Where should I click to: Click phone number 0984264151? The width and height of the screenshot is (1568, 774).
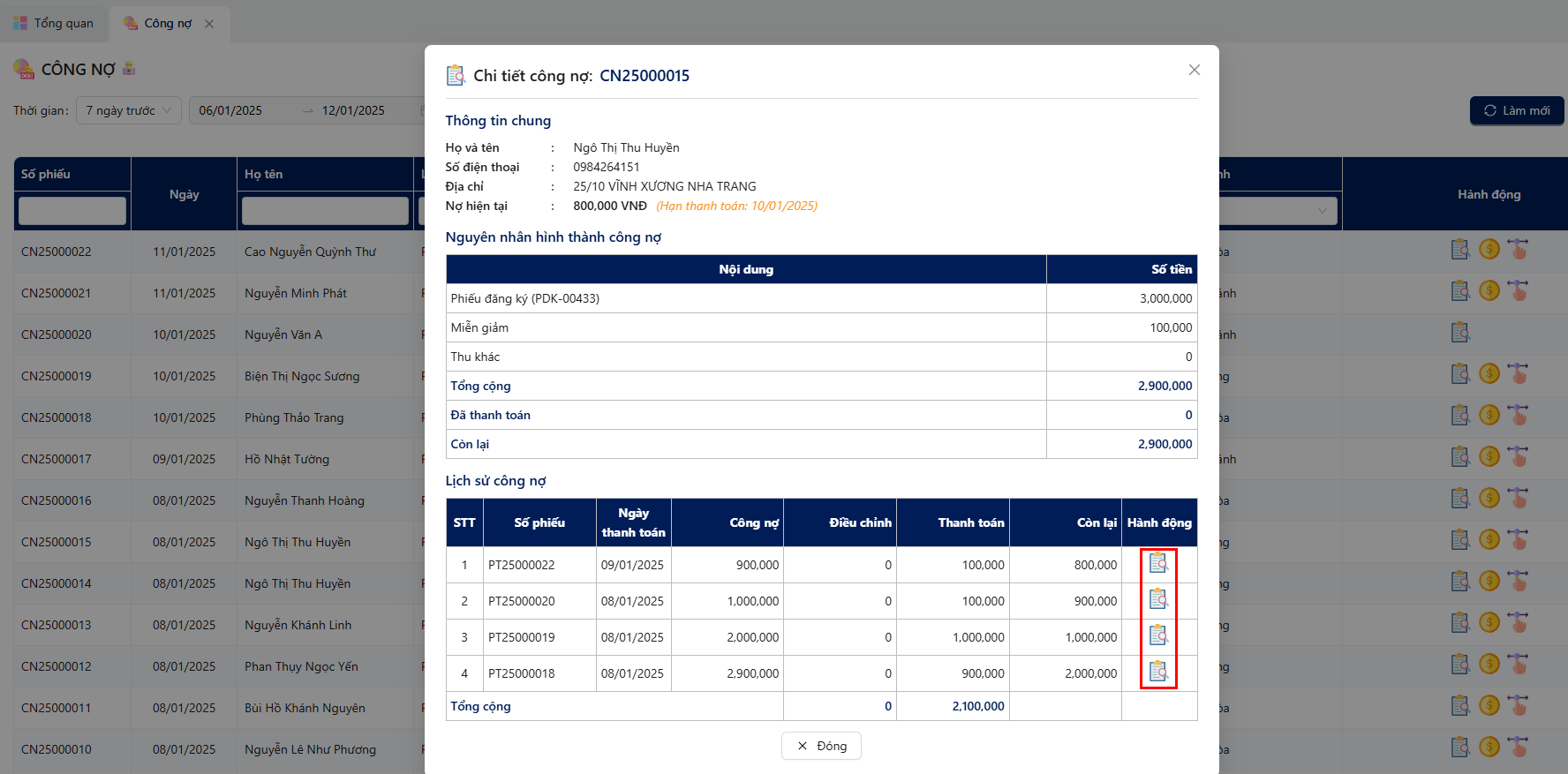607,167
